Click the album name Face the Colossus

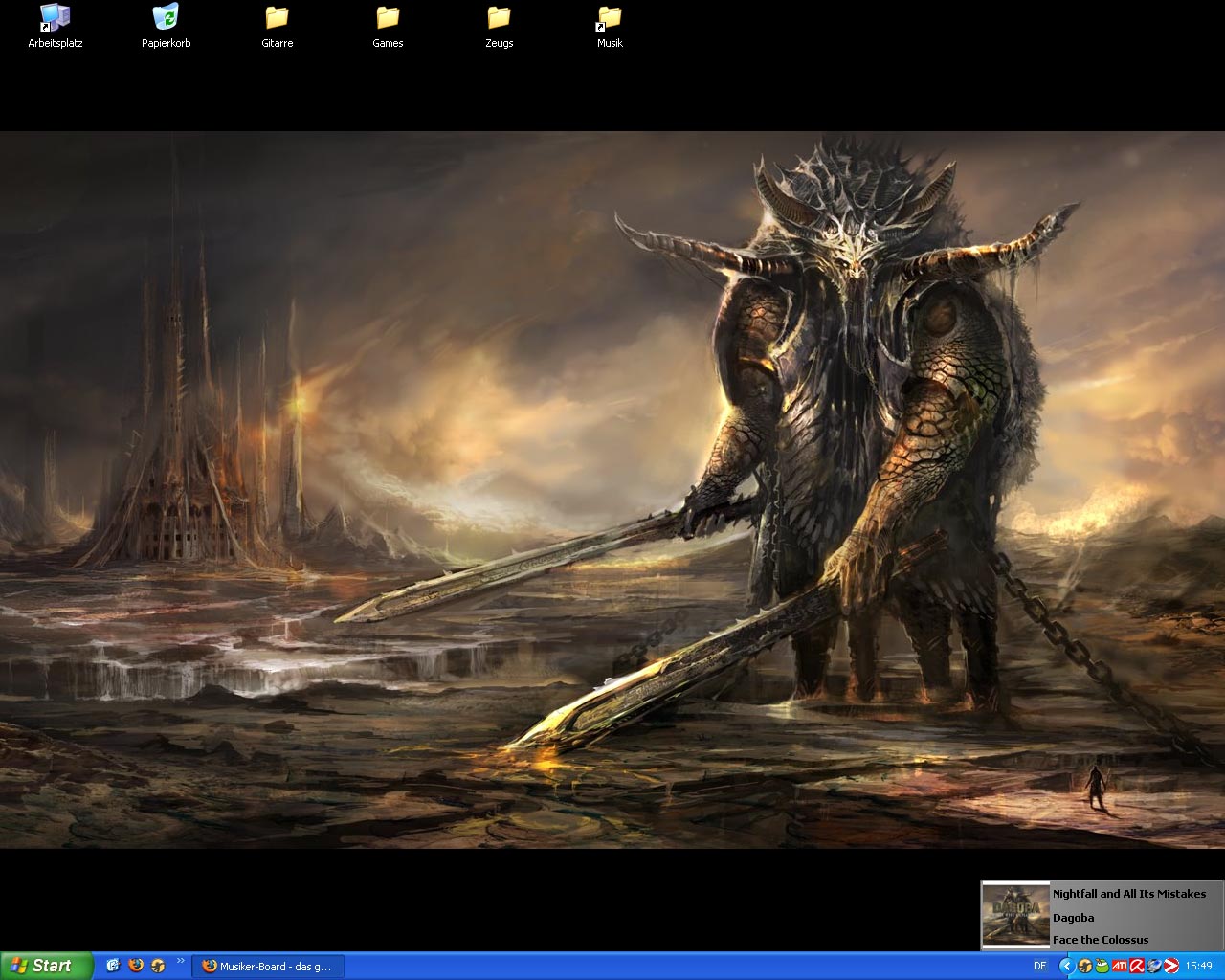(1101, 940)
